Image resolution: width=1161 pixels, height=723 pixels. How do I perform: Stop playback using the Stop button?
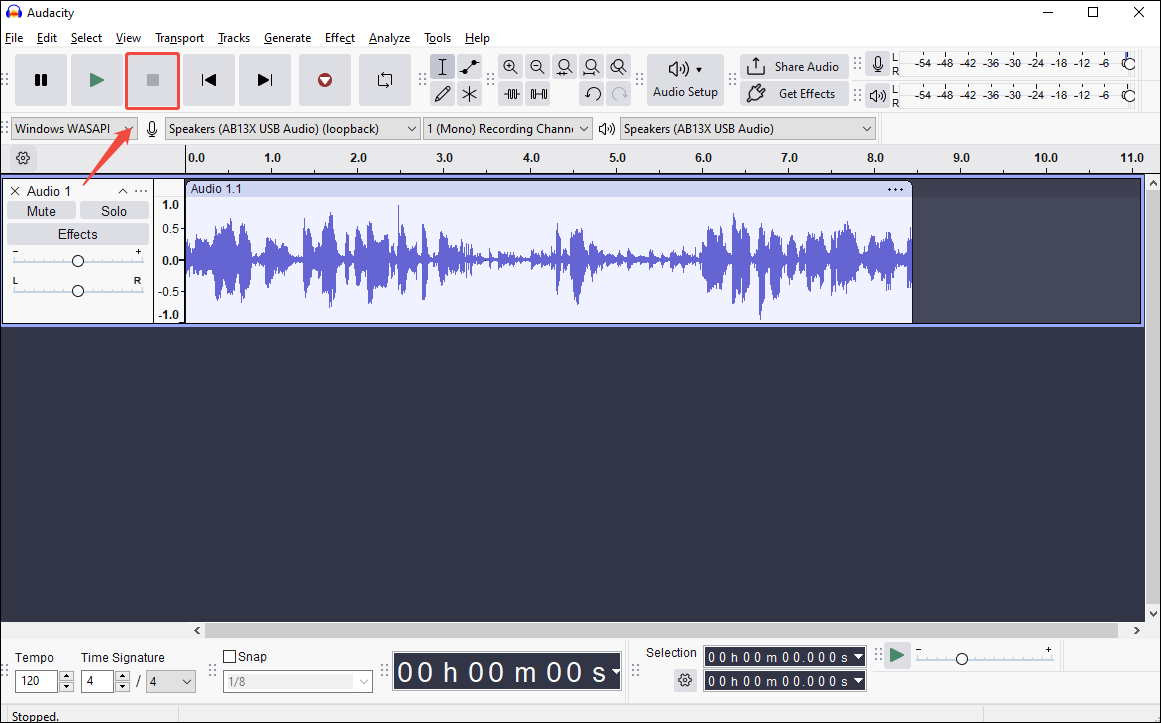coord(153,80)
